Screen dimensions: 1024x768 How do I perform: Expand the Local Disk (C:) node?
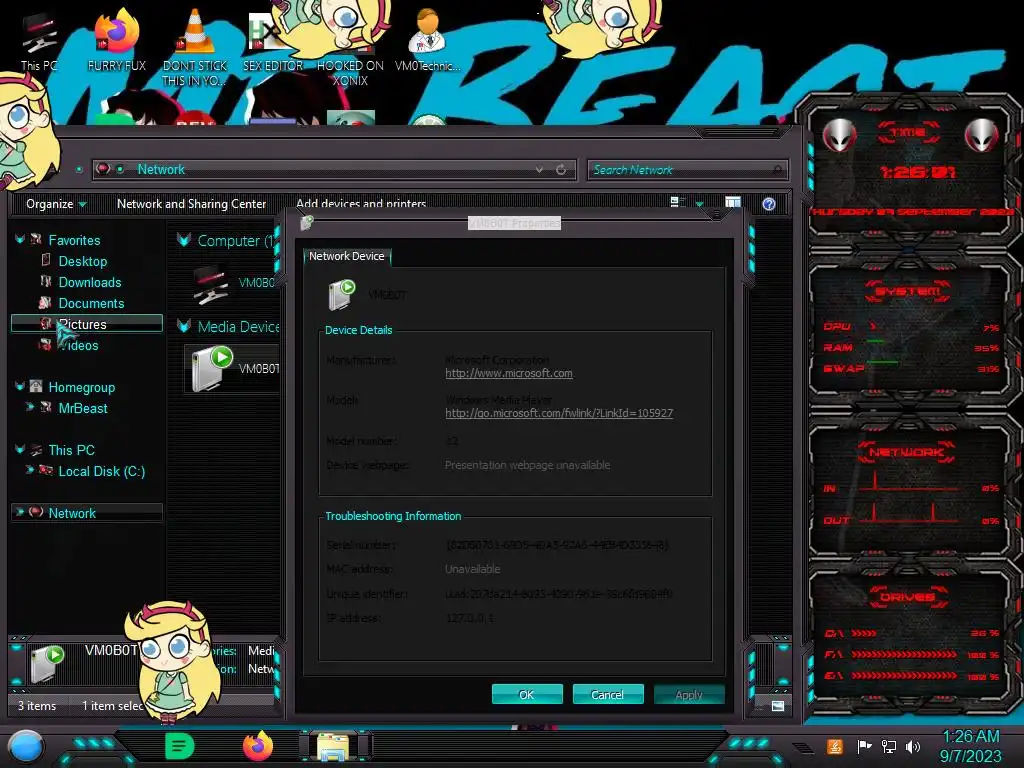29,470
